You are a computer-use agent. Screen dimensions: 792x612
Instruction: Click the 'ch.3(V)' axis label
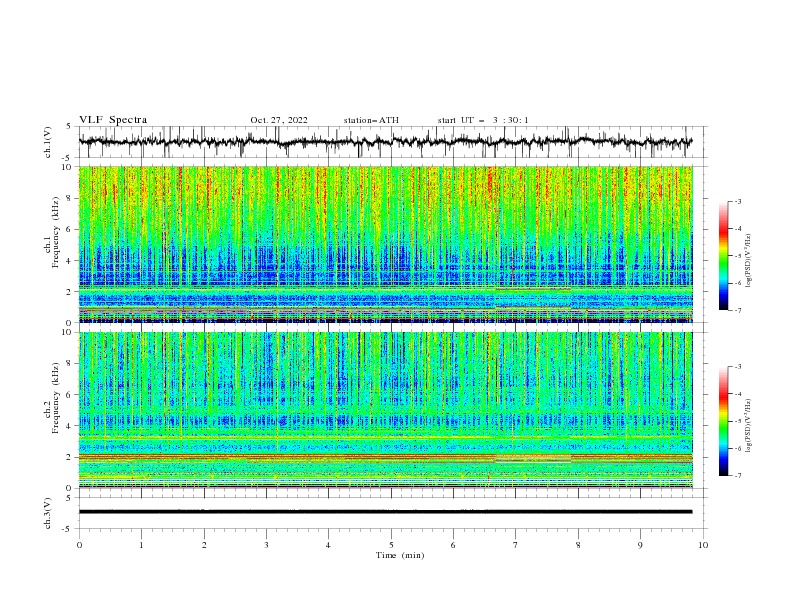click(x=48, y=513)
